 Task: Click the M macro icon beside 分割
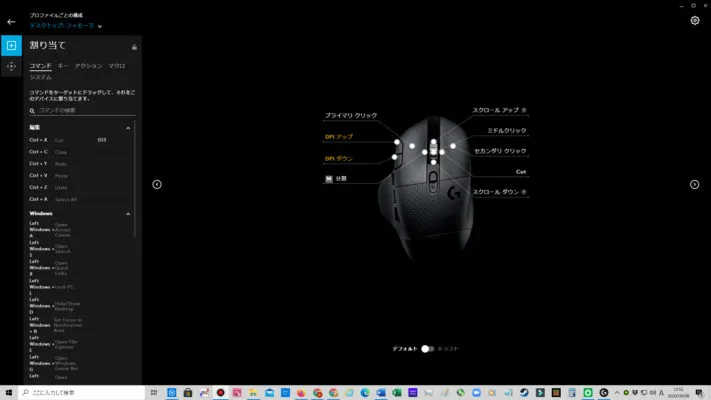(x=329, y=179)
